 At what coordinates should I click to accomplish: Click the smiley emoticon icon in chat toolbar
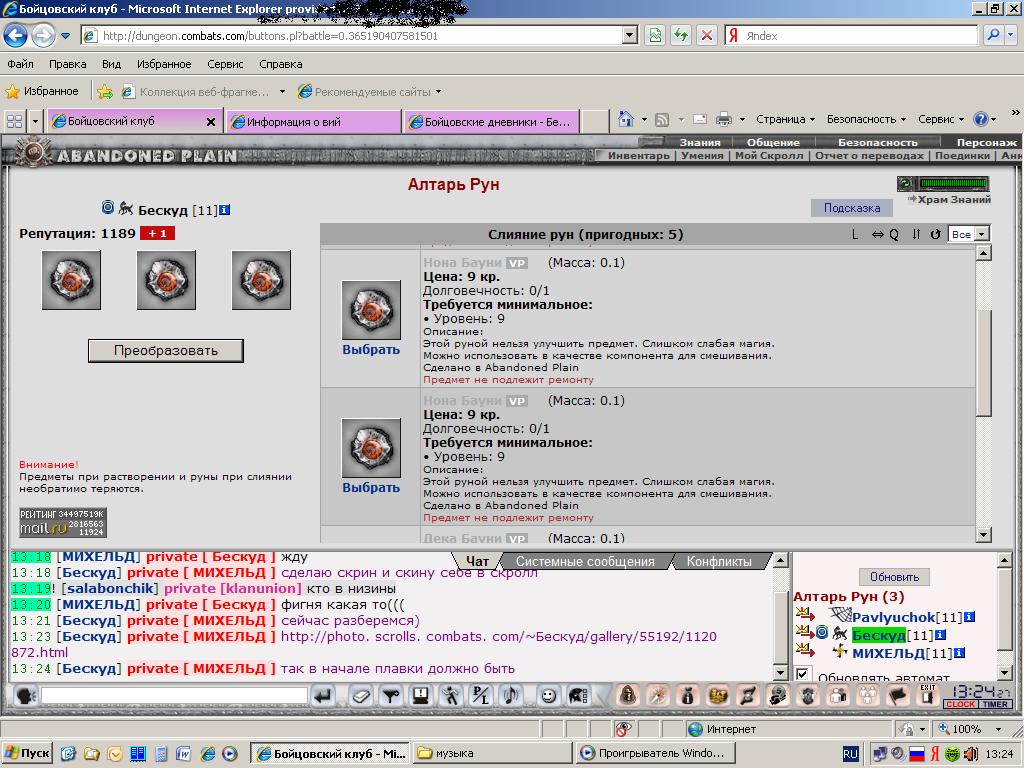[549, 696]
